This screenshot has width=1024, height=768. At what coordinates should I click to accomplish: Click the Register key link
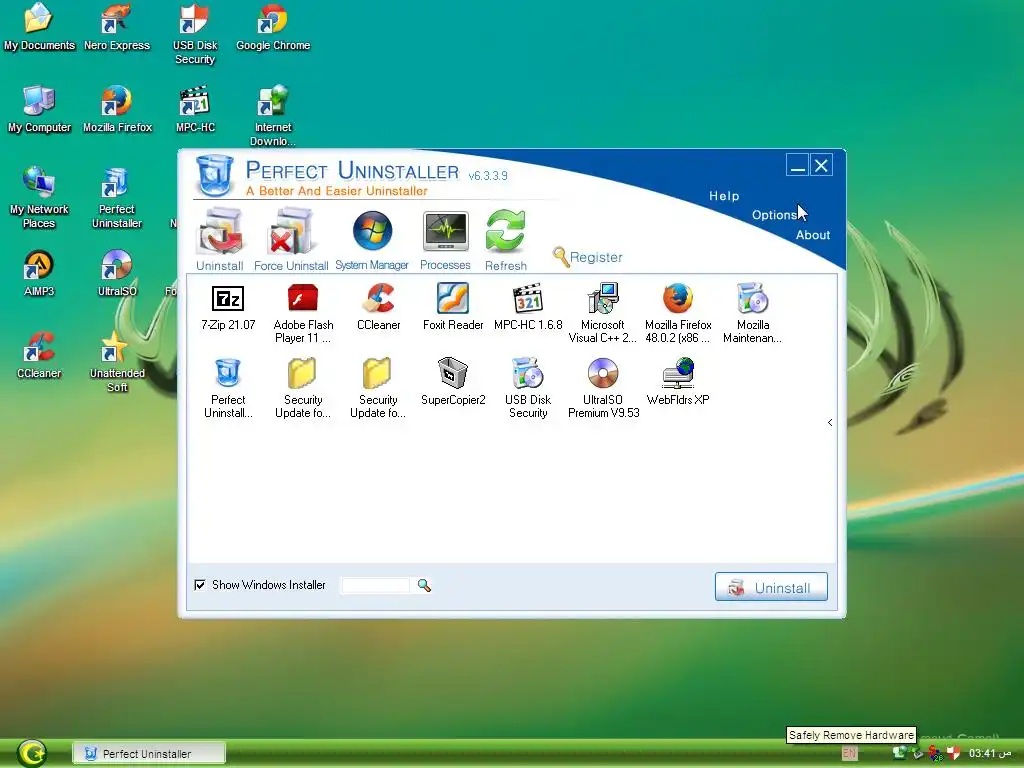point(587,257)
